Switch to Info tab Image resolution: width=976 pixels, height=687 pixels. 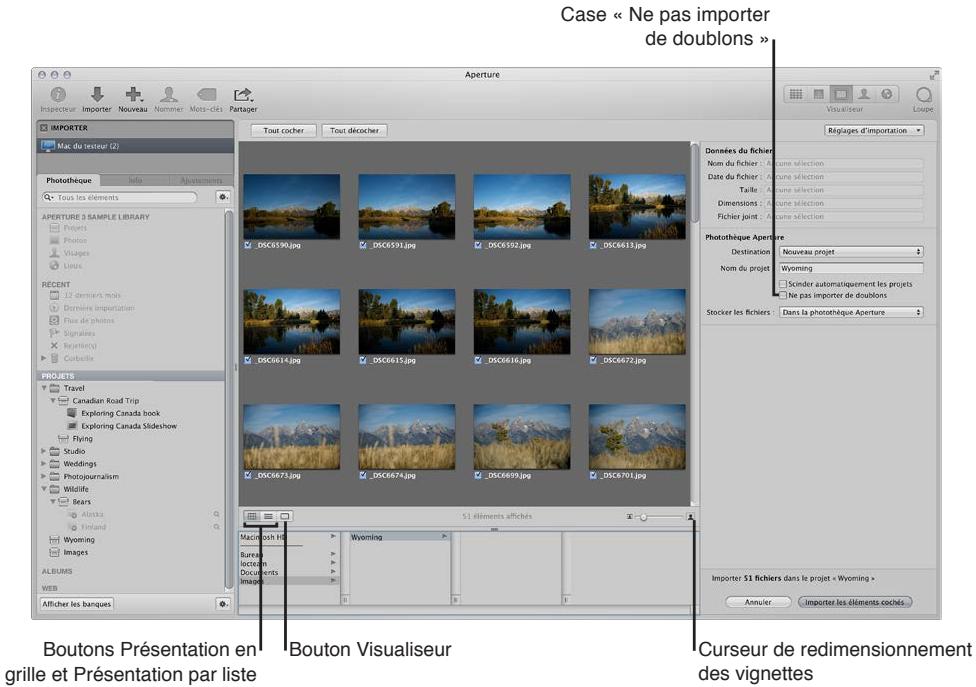pyautogui.click(x=135, y=180)
